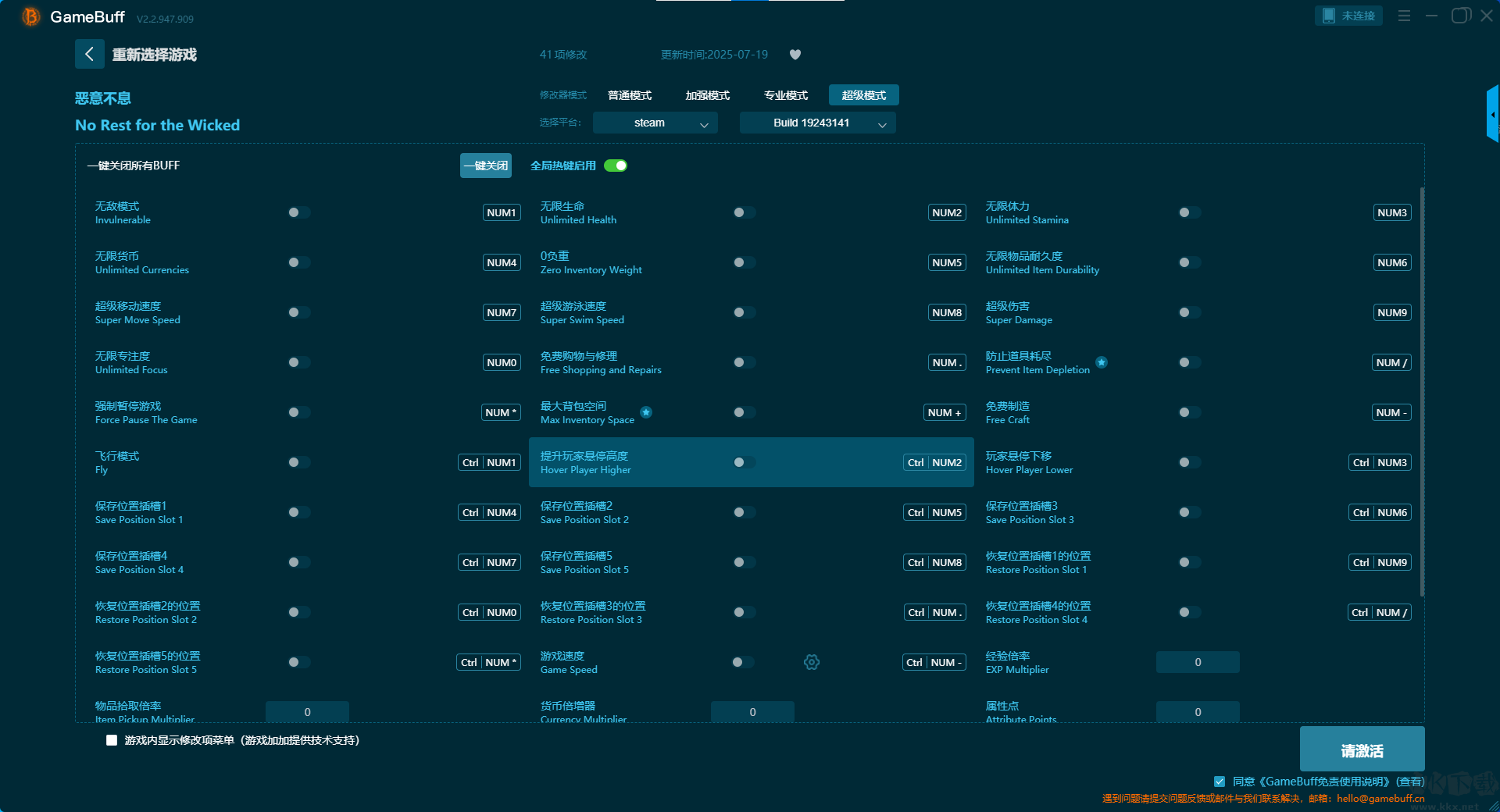Open the 查看 disclaimer link
Viewport: 1500px width, 812px height.
pos(1410,782)
